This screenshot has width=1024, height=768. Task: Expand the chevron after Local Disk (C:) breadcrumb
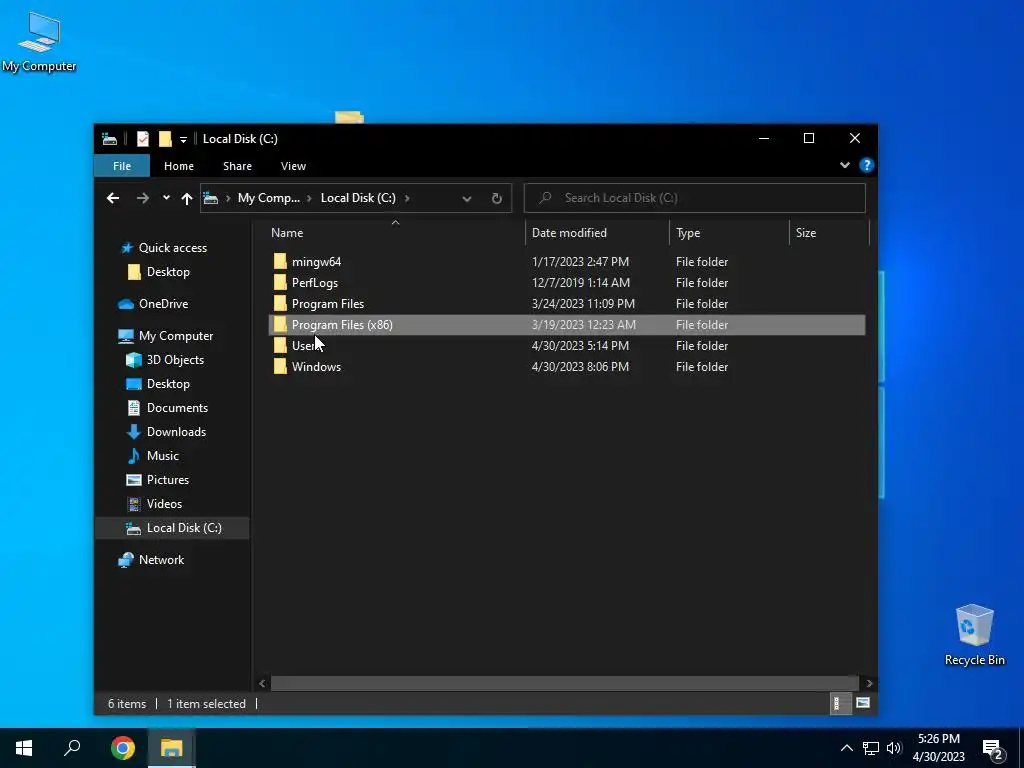(407, 198)
